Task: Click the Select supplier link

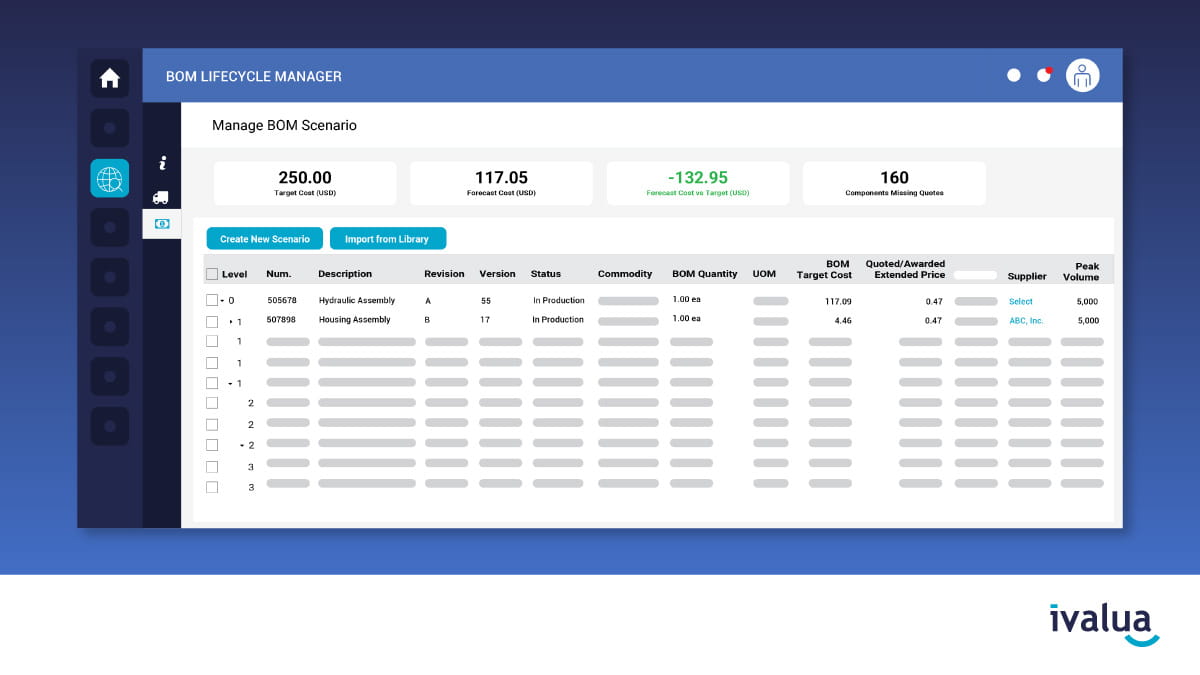Action: click(1020, 301)
